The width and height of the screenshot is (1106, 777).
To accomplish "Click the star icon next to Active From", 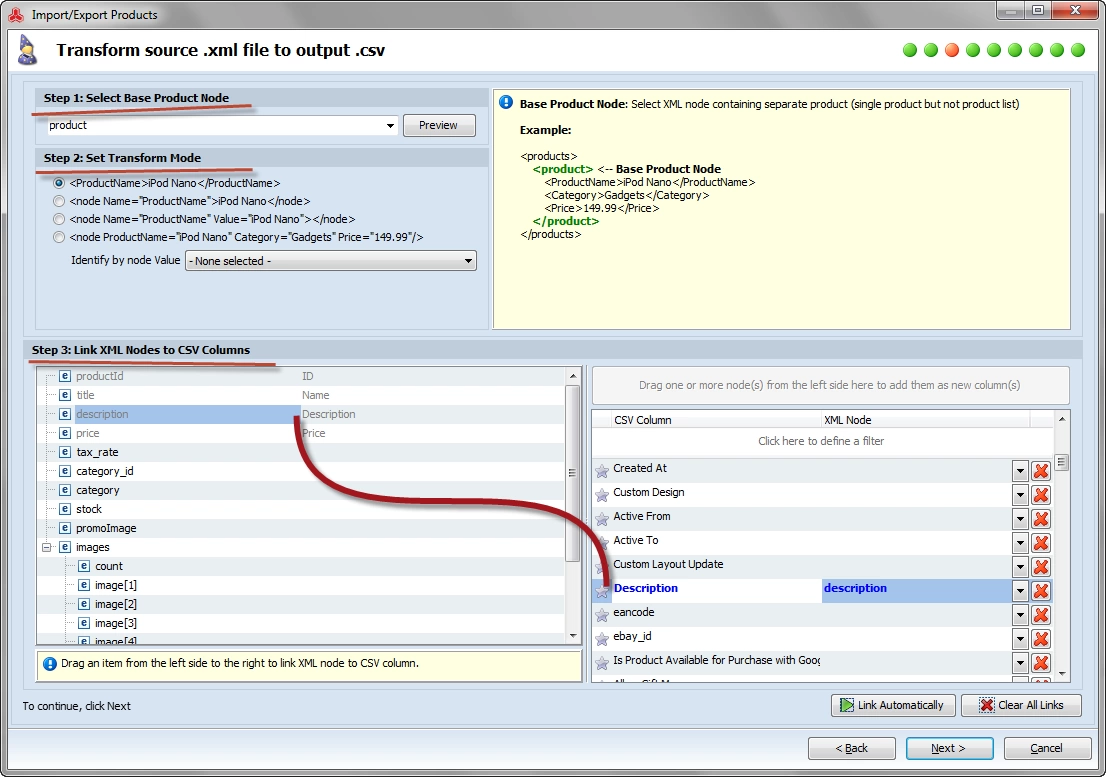I will tap(602, 519).
